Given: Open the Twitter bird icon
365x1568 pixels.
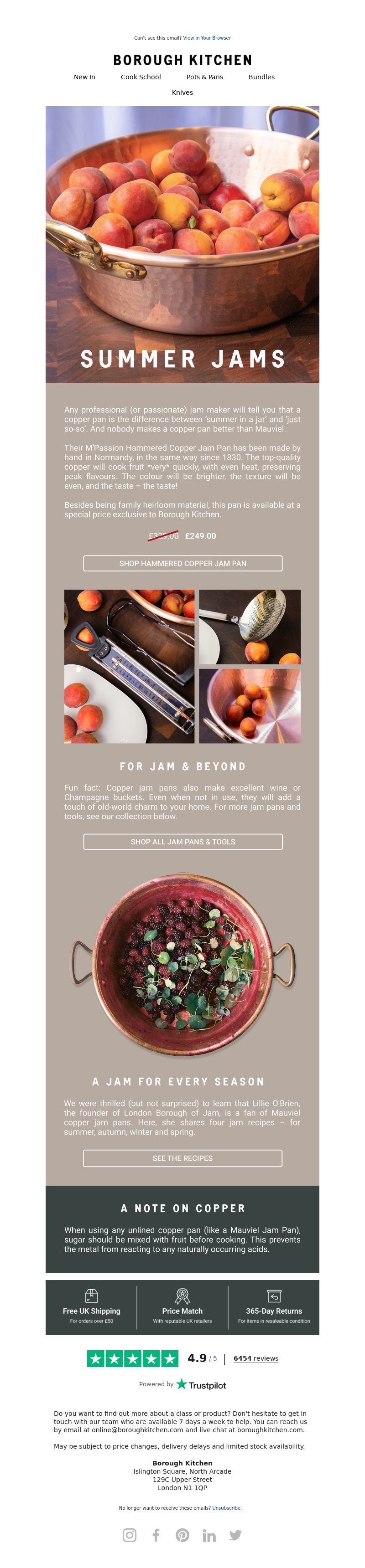Looking at the screenshot, I should click(x=235, y=1535).
